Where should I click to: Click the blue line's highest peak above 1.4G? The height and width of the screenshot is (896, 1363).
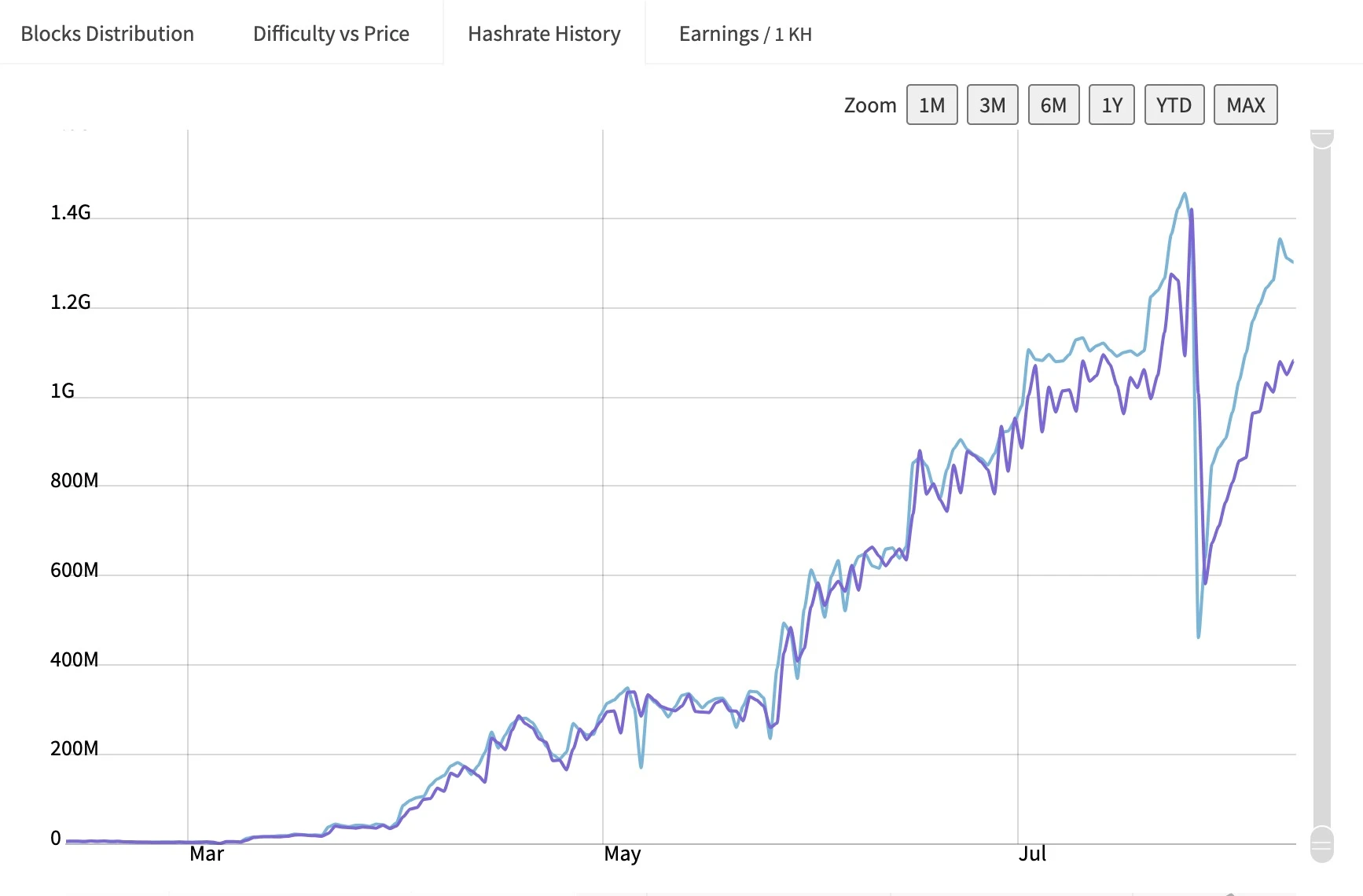coord(1185,193)
